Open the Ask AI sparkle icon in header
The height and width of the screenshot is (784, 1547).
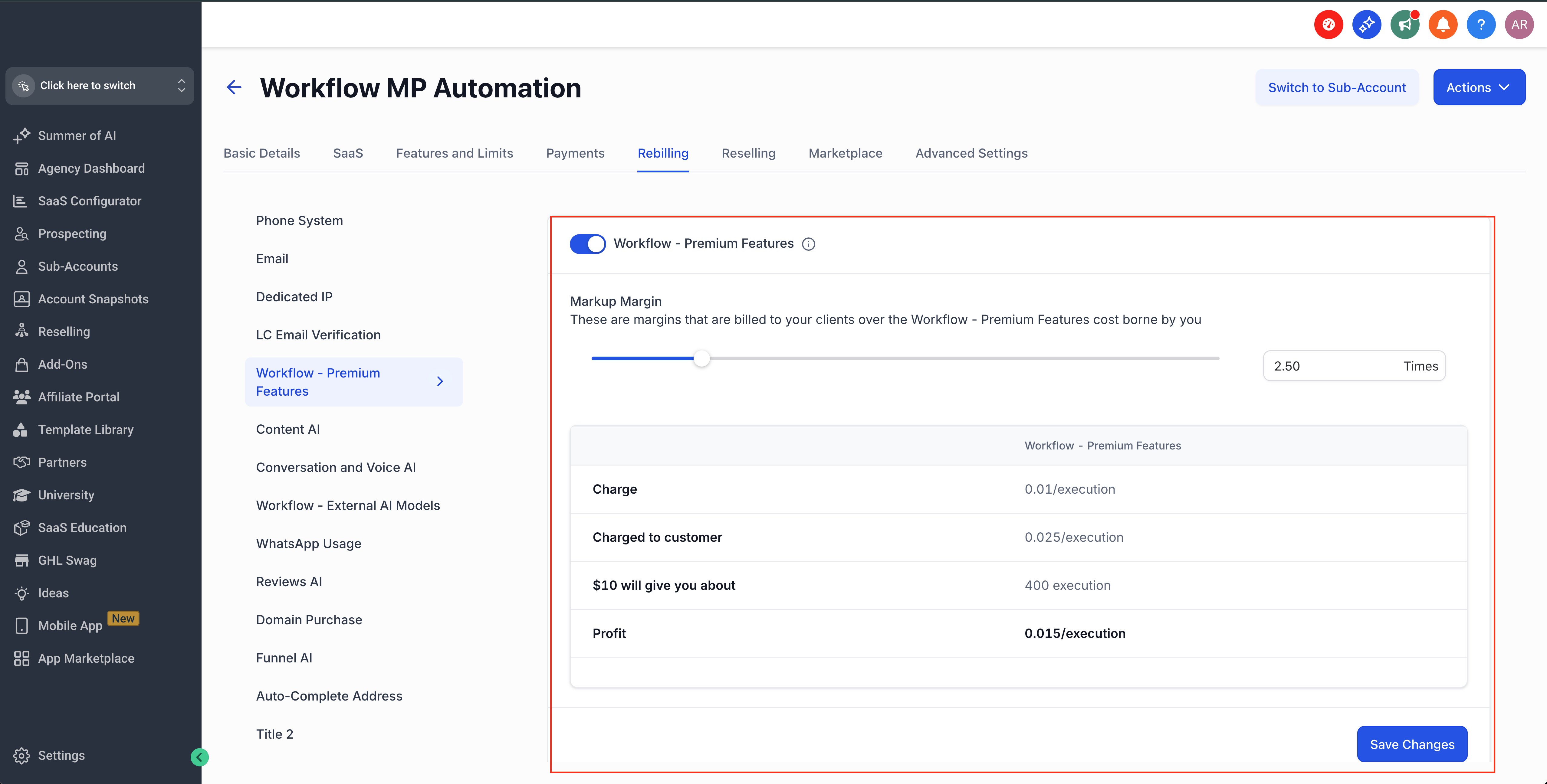[x=1366, y=24]
